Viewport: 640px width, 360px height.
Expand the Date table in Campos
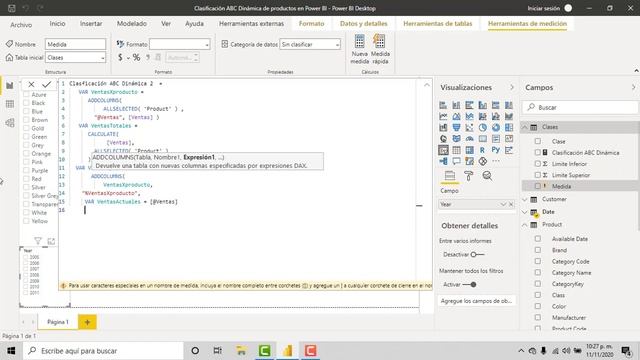pyautogui.click(x=525, y=212)
